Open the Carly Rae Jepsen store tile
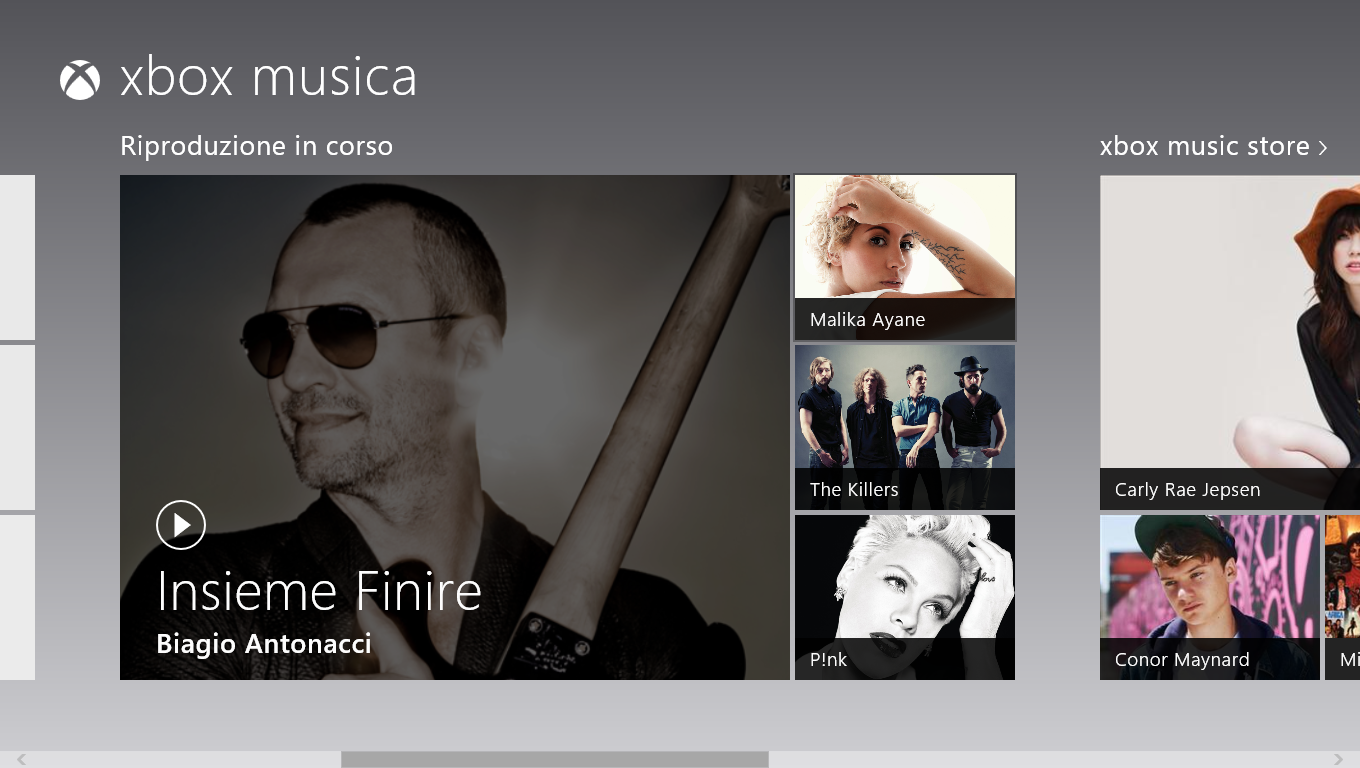 (x=1230, y=343)
